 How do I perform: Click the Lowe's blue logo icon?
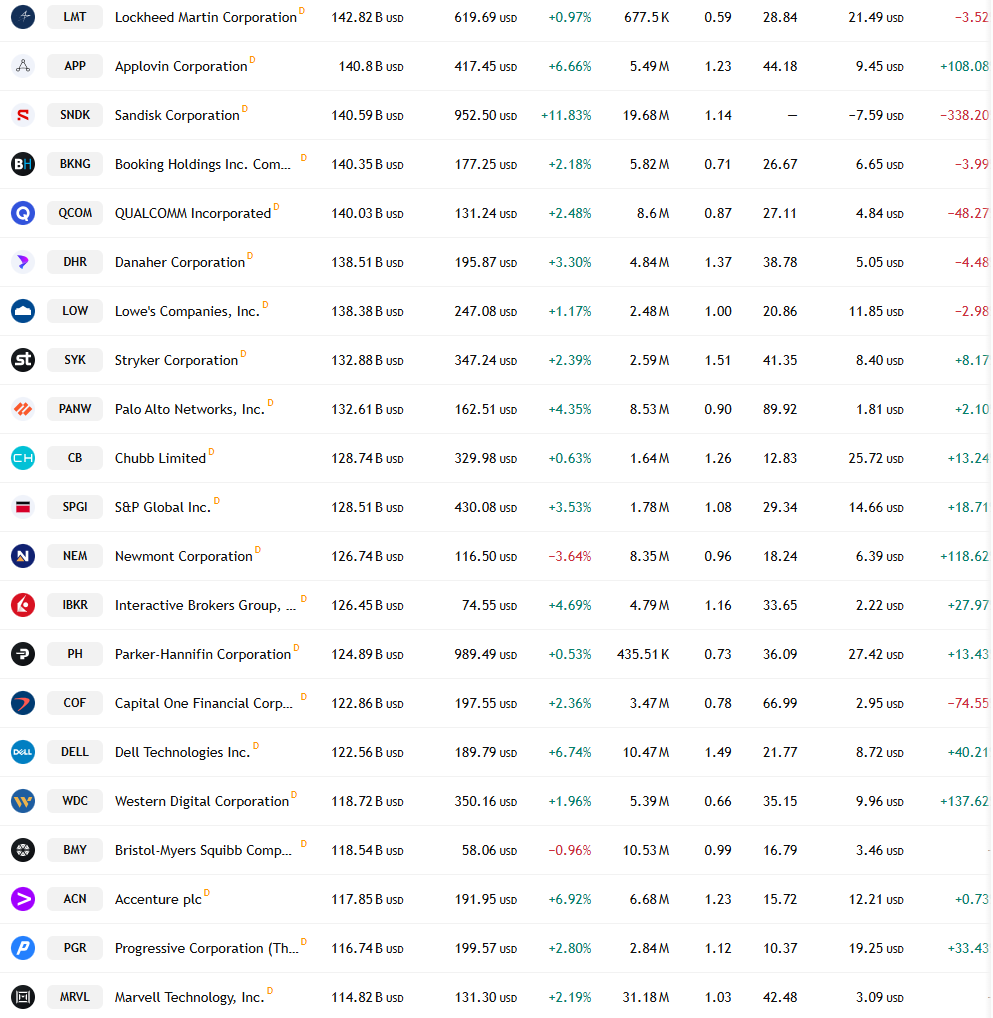point(23,311)
